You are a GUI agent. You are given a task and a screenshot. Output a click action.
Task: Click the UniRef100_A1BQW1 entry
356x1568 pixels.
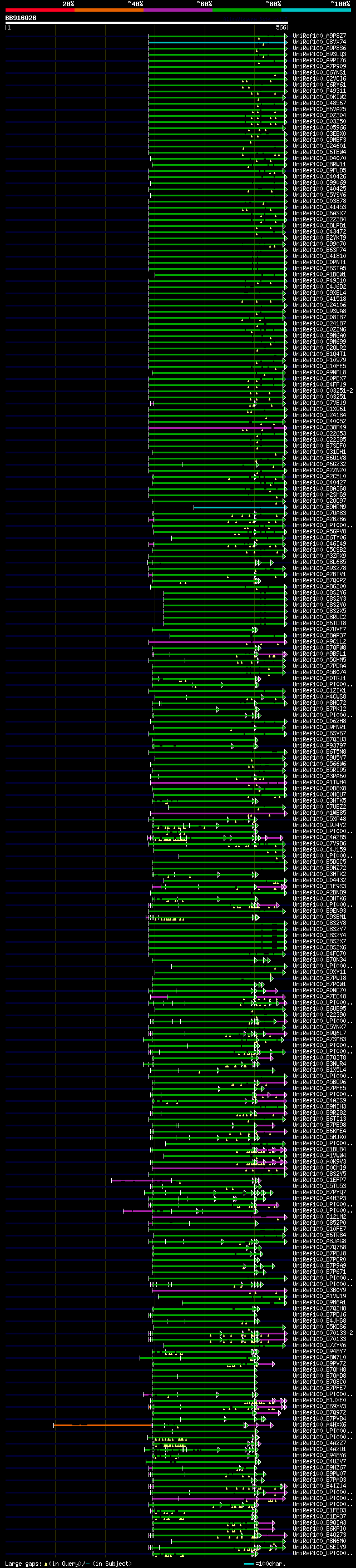(x=319, y=275)
